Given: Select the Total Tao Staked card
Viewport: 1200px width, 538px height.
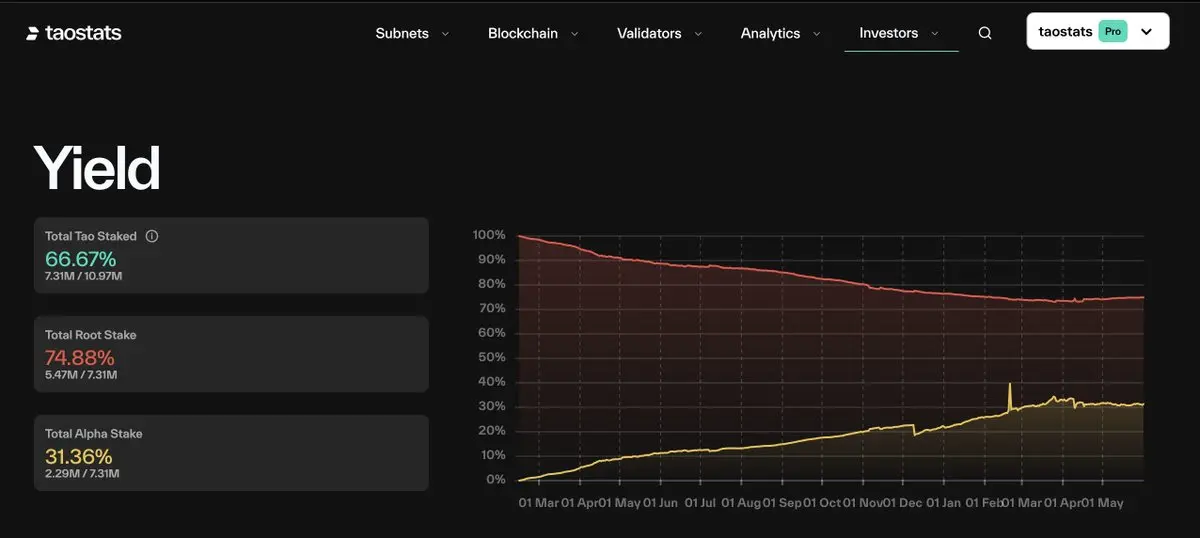Looking at the screenshot, I should tap(231, 255).
